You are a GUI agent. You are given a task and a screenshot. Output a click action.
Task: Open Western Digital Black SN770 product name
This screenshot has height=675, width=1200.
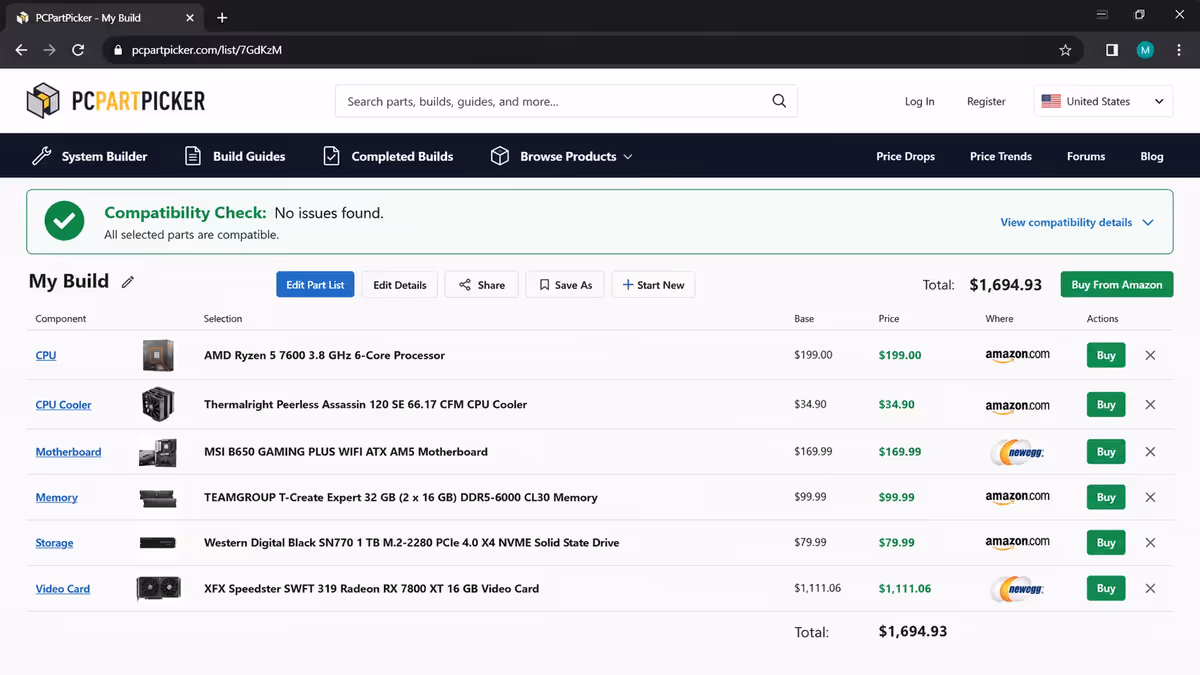411,543
